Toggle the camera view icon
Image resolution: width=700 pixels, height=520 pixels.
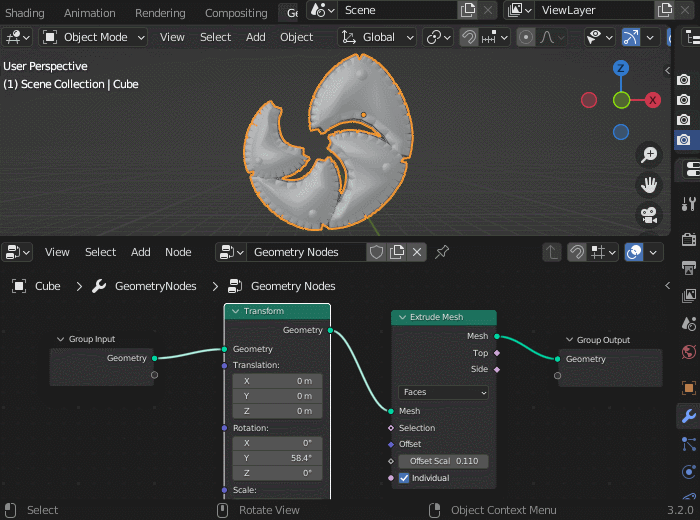(649, 214)
